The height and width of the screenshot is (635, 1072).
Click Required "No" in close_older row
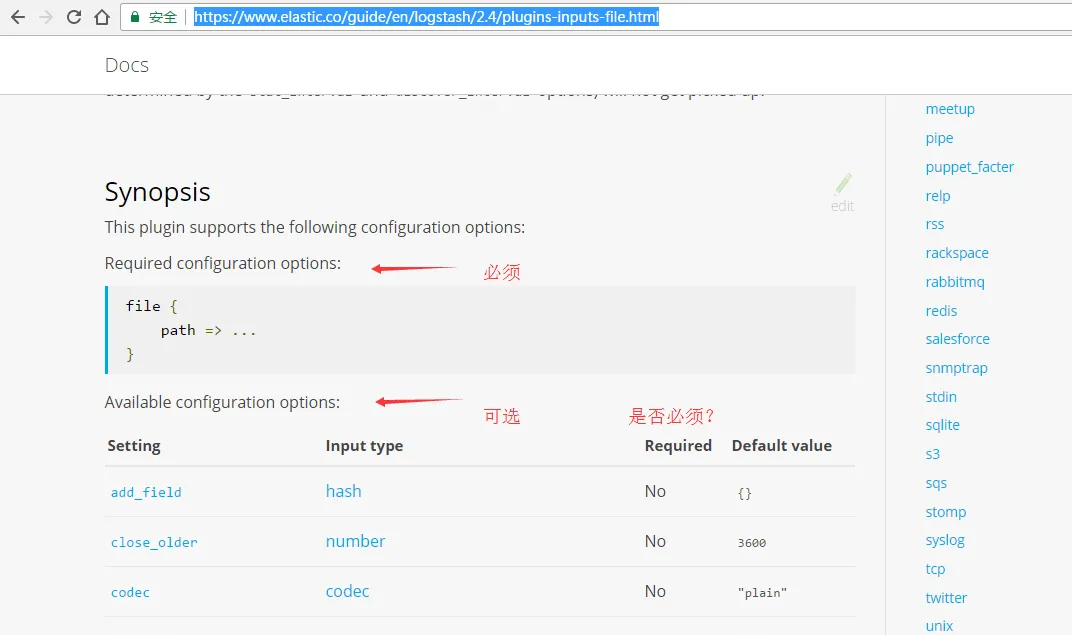[x=655, y=541]
